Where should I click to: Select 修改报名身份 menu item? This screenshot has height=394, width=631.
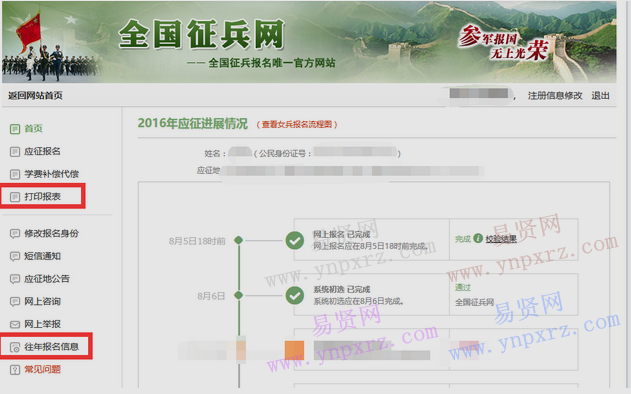(52, 233)
